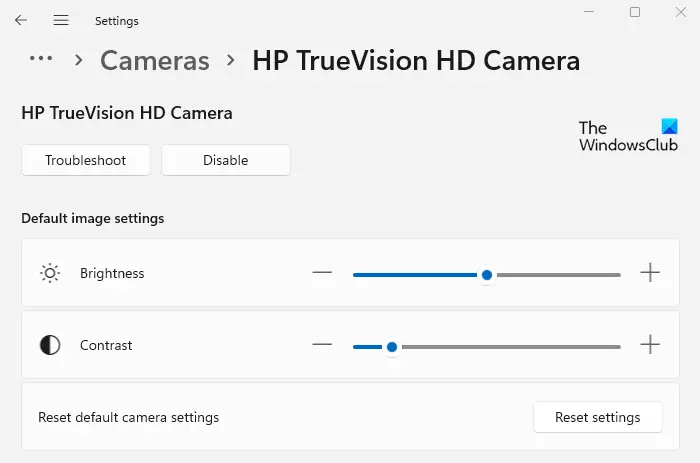This screenshot has height=463, width=700.
Task: Click the Brightness slider thumb
Action: point(487,275)
